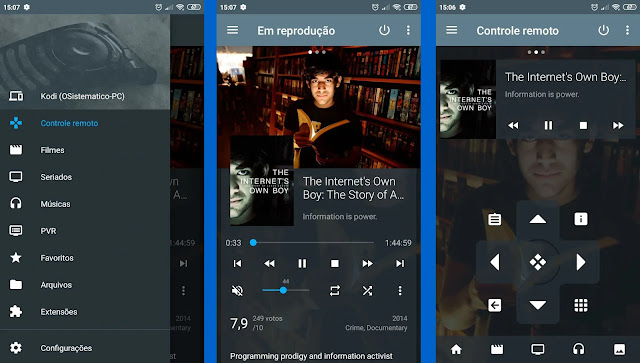Stop playback in Em reprodução

point(335,264)
